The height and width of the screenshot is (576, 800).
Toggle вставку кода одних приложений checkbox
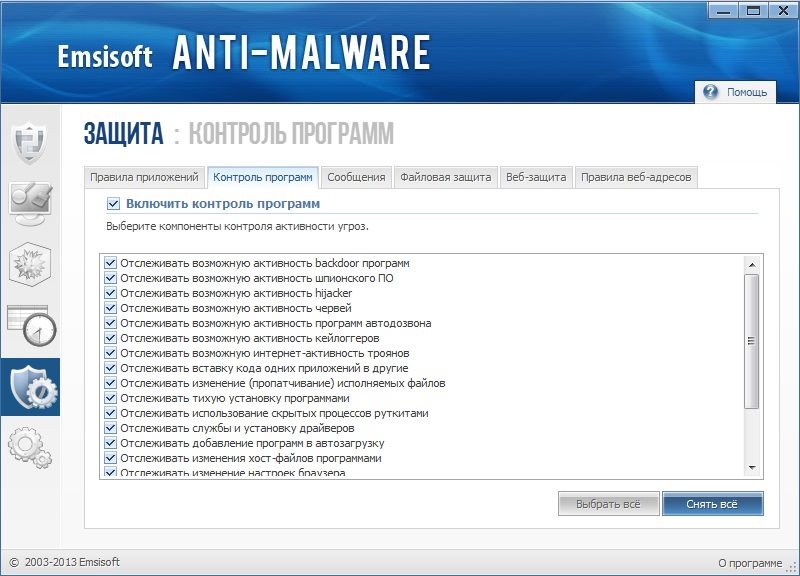pos(110,368)
